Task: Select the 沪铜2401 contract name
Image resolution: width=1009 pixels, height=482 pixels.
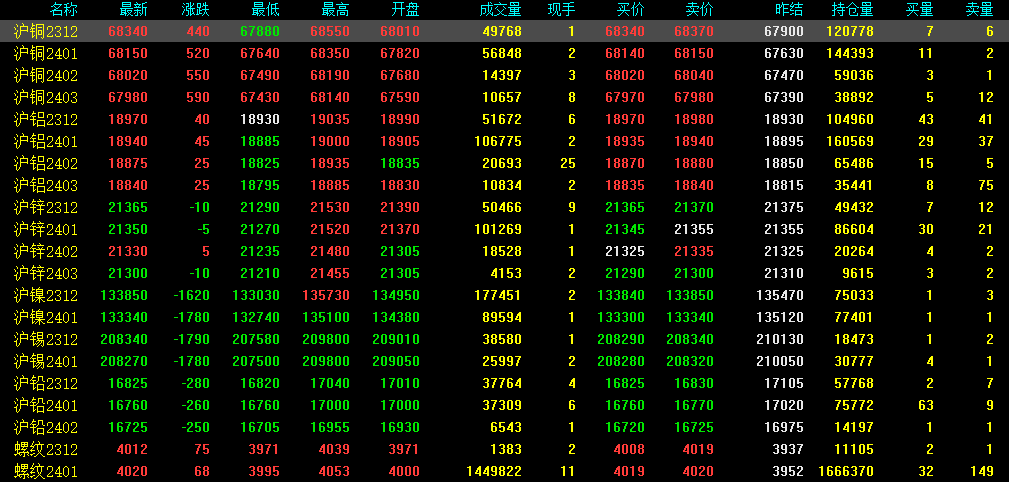Action: (46, 53)
